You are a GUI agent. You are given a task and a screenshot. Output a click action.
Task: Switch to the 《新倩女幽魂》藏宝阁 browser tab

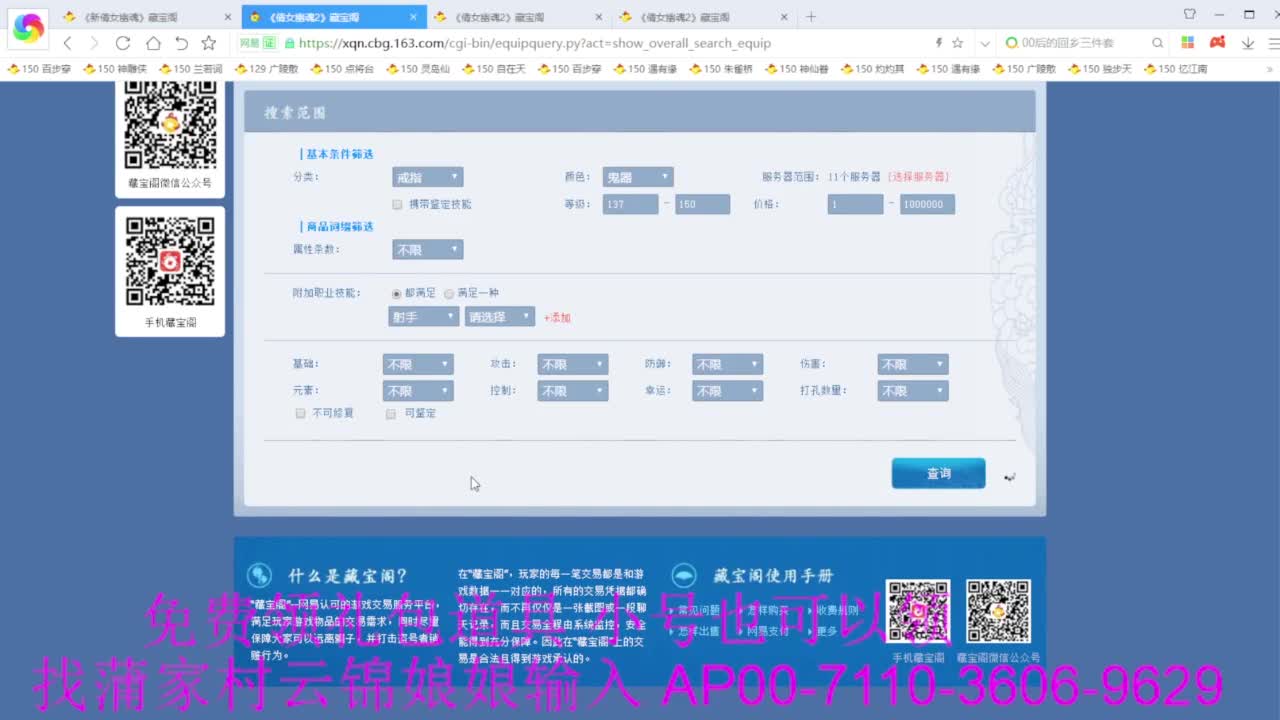pos(130,16)
